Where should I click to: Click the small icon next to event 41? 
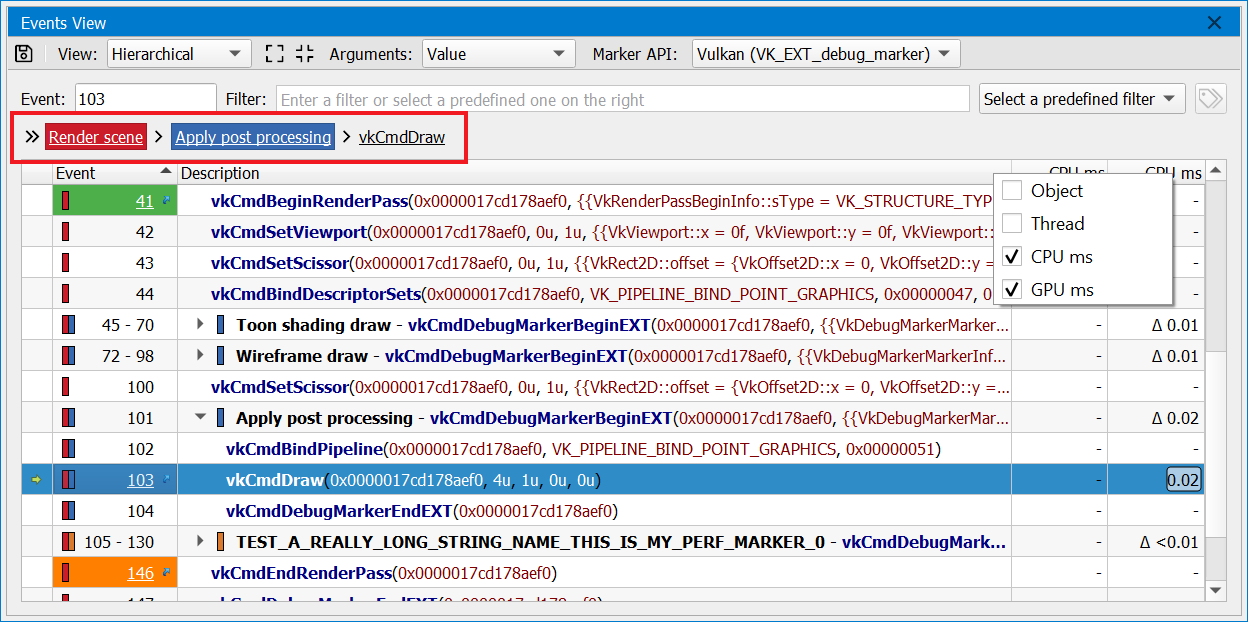[x=166, y=200]
